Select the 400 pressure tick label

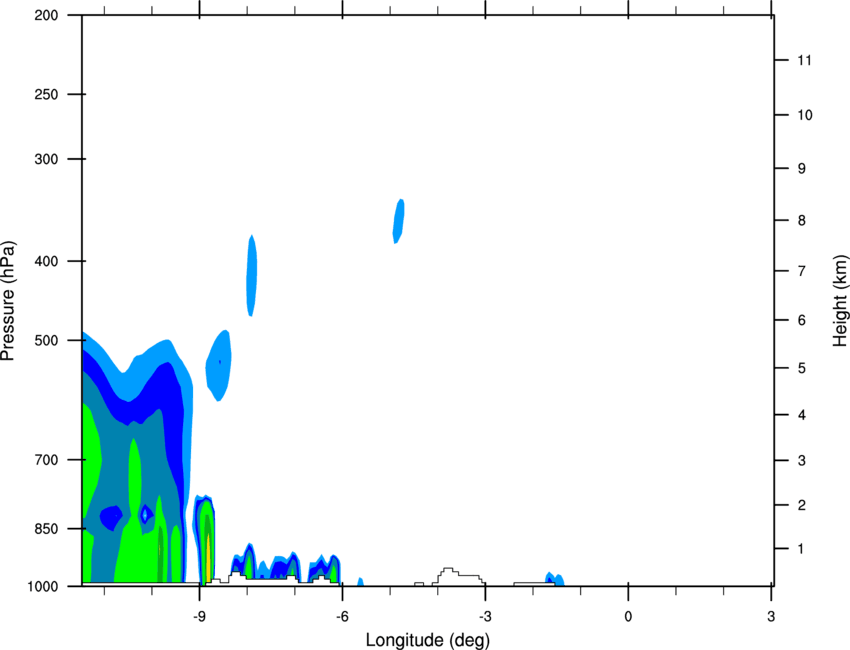(x=46, y=261)
